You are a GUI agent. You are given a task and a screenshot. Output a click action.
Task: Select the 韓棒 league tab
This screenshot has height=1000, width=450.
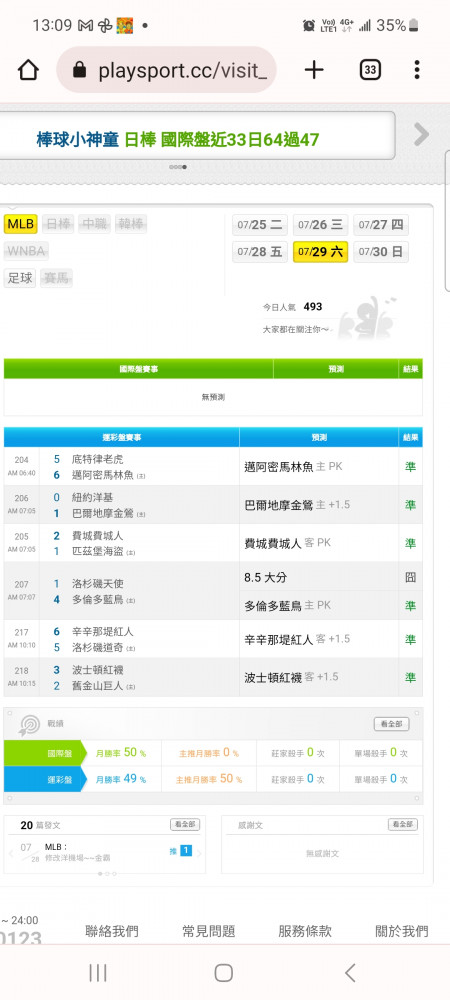(131, 224)
